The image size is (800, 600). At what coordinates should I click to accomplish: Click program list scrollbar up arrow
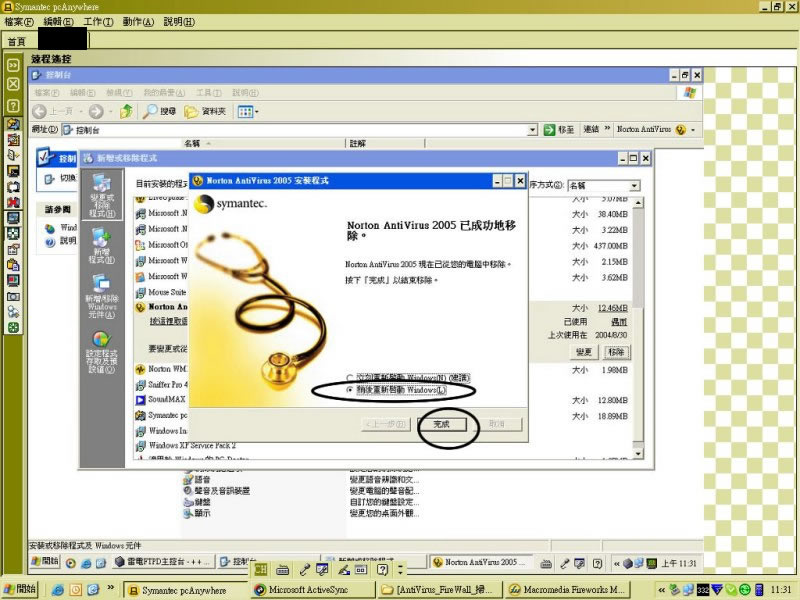coord(638,203)
